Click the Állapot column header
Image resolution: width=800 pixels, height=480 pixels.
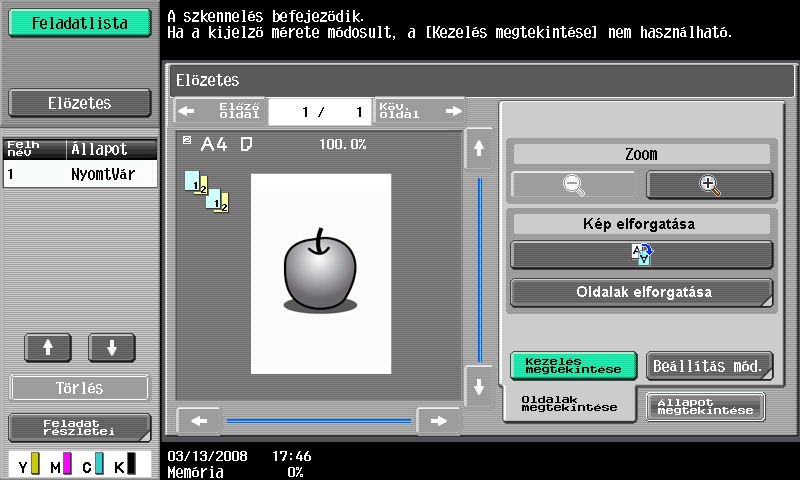click(99, 149)
